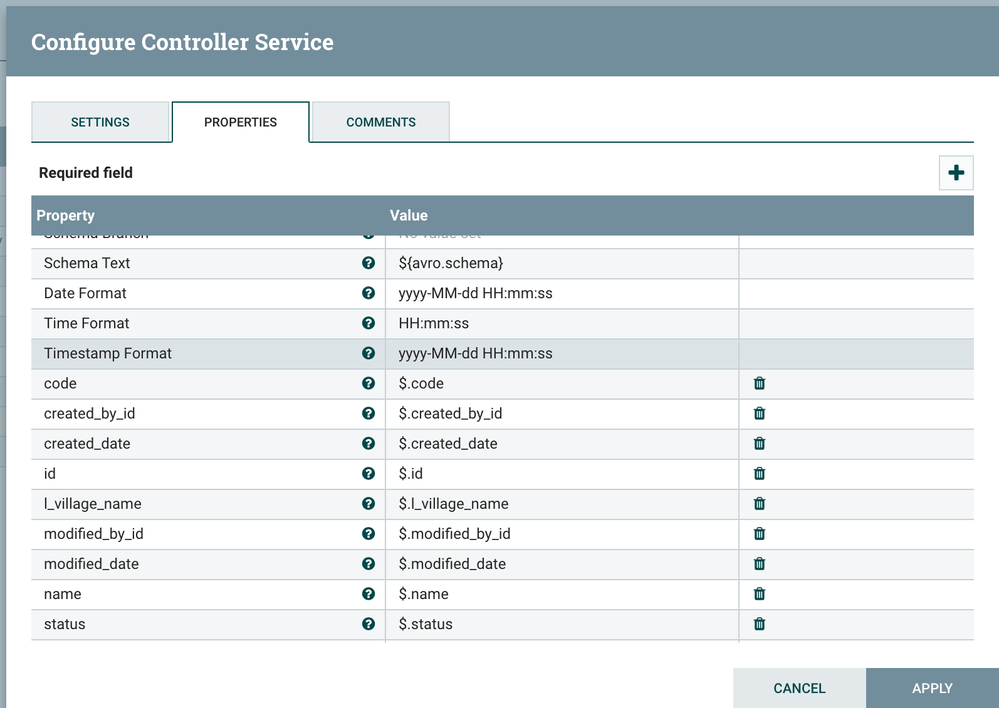Edit the $.modified_by_id value cell

pos(562,533)
